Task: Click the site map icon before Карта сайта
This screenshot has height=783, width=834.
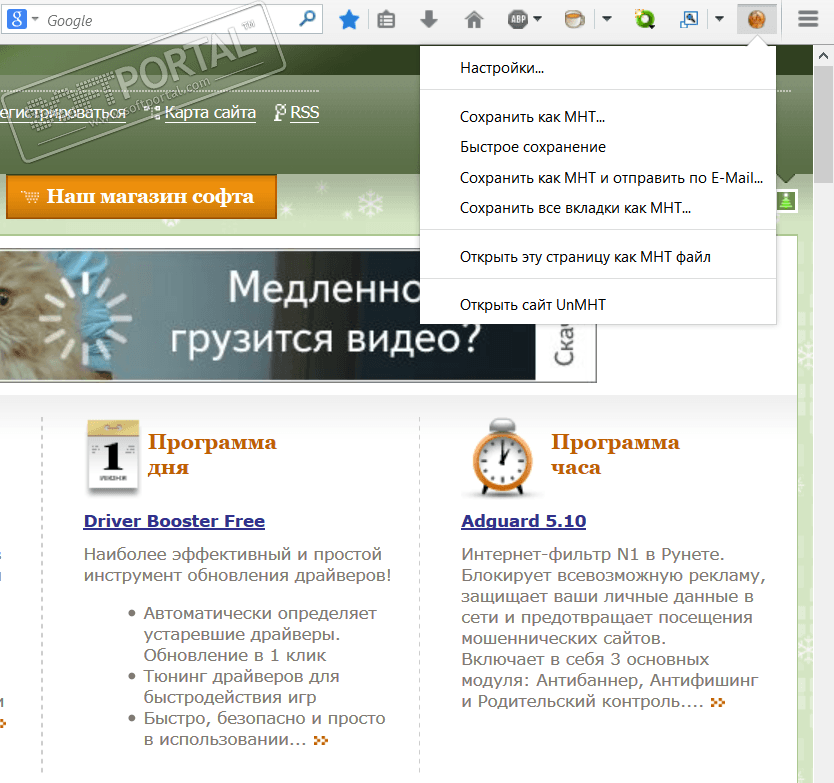Action: coord(155,113)
